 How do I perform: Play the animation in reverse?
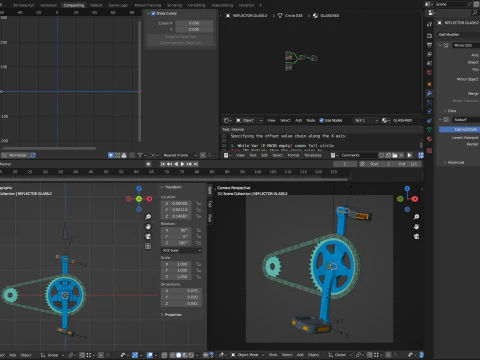tap(176, 164)
